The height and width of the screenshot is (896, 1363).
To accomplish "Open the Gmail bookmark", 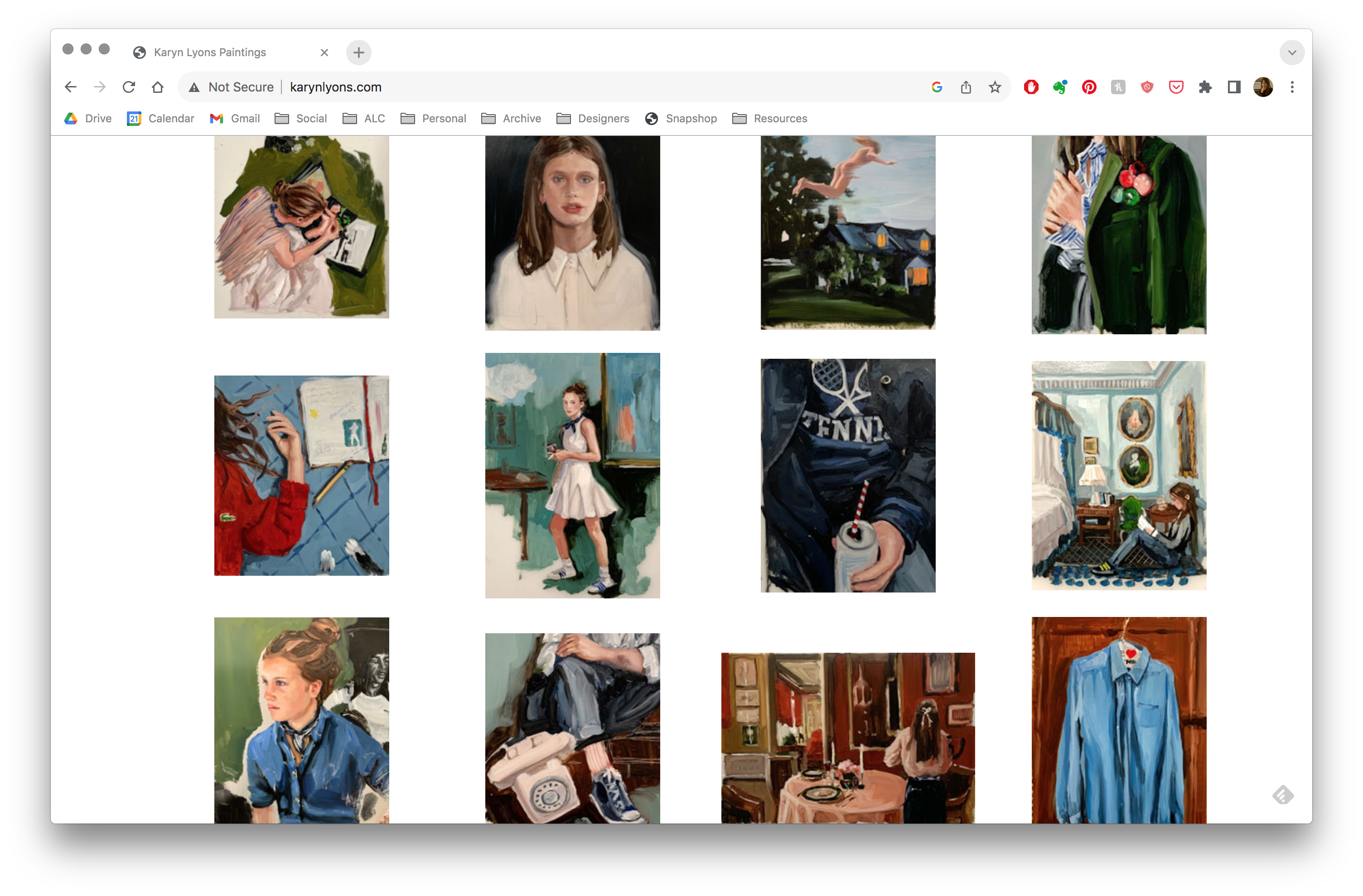I will click(x=235, y=119).
